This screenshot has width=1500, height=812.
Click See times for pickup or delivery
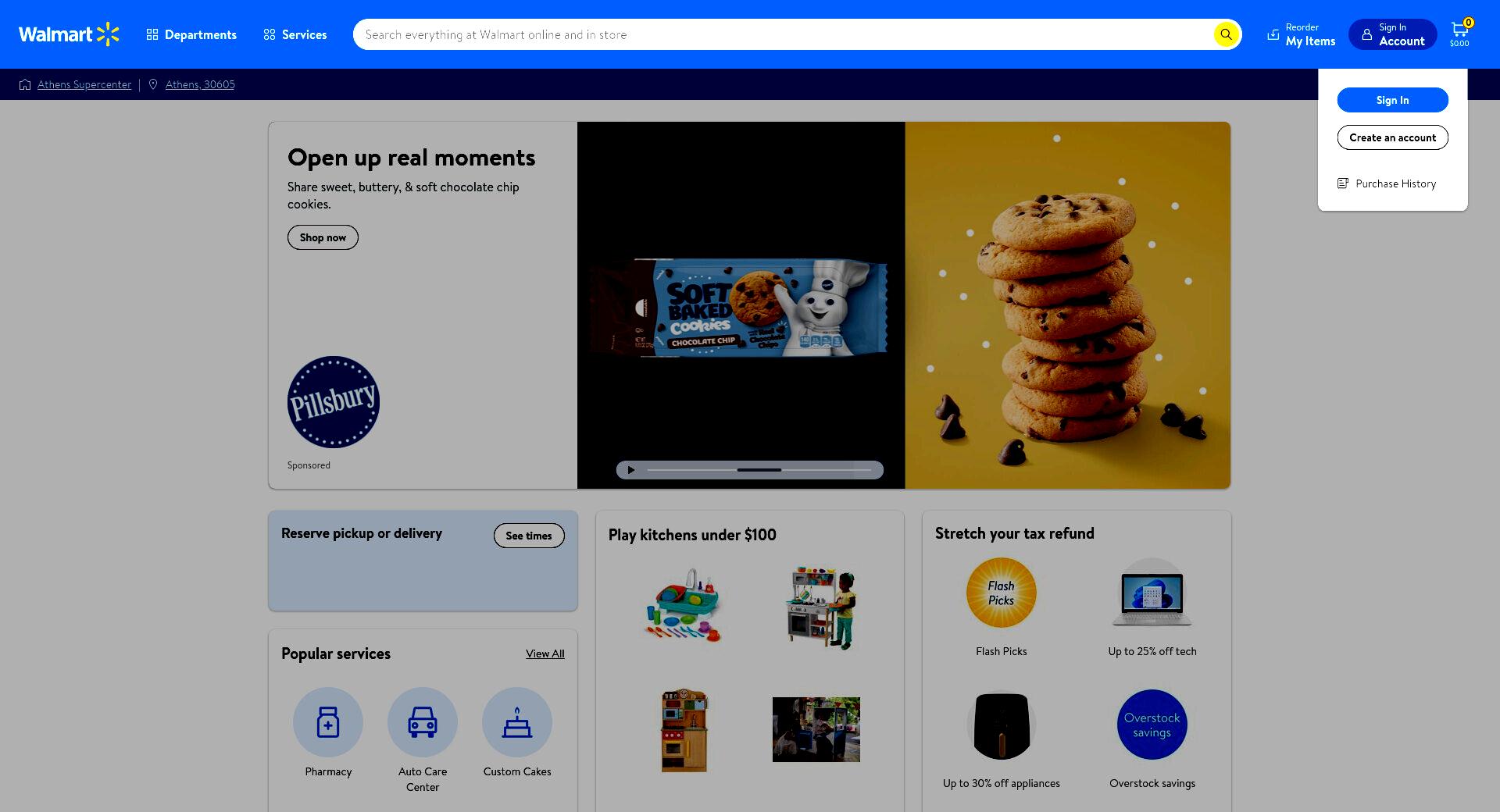click(x=529, y=536)
